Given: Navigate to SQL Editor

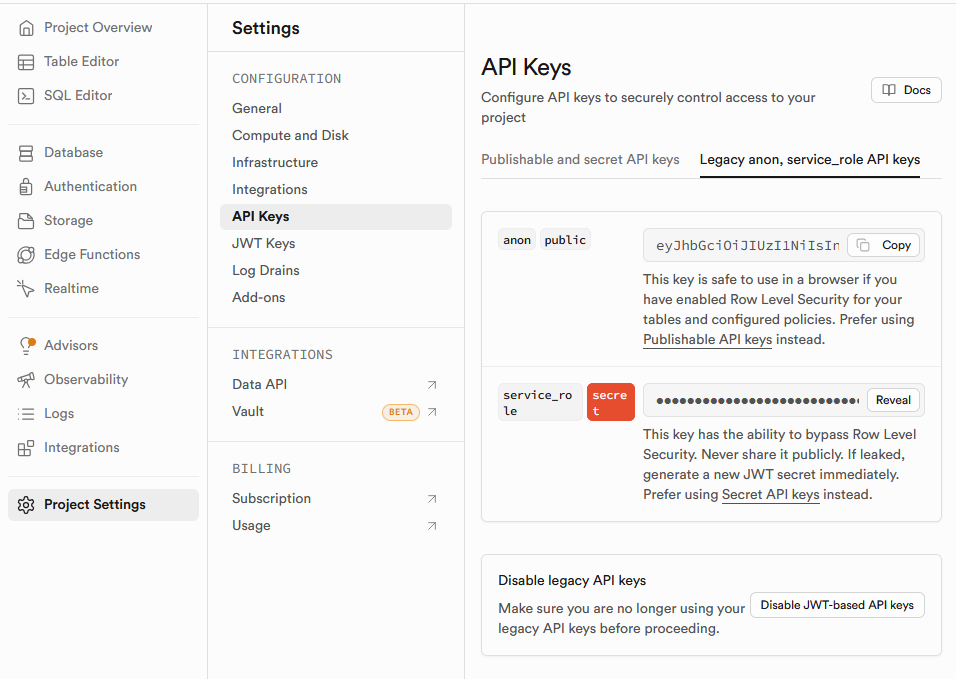Looking at the screenshot, I should (x=78, y=96).
